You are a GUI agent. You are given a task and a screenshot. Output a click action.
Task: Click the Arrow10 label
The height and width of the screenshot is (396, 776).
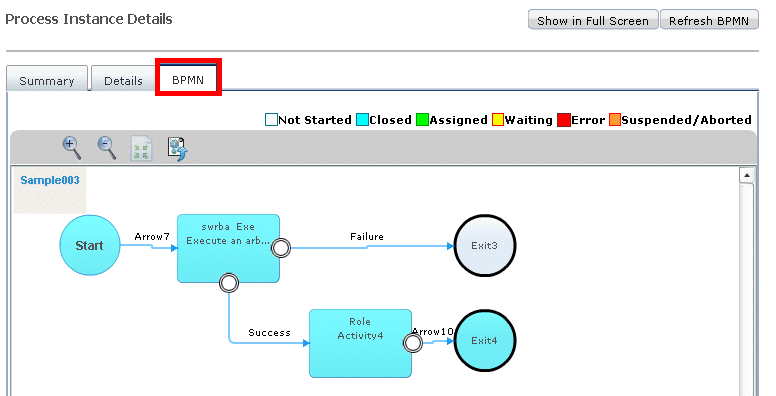pos(433,332)
